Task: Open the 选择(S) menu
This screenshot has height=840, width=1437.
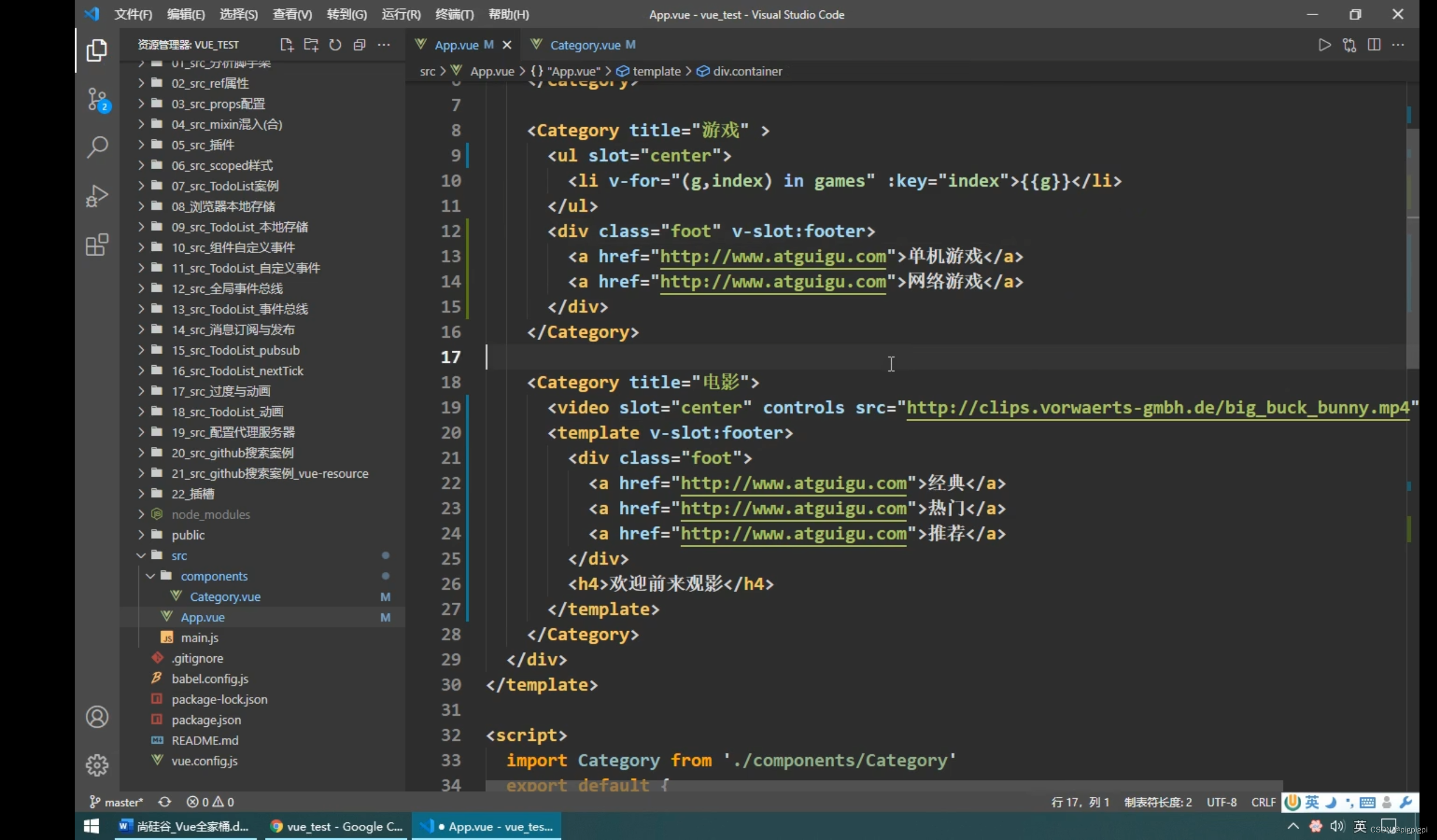Action: pos(239,14)
